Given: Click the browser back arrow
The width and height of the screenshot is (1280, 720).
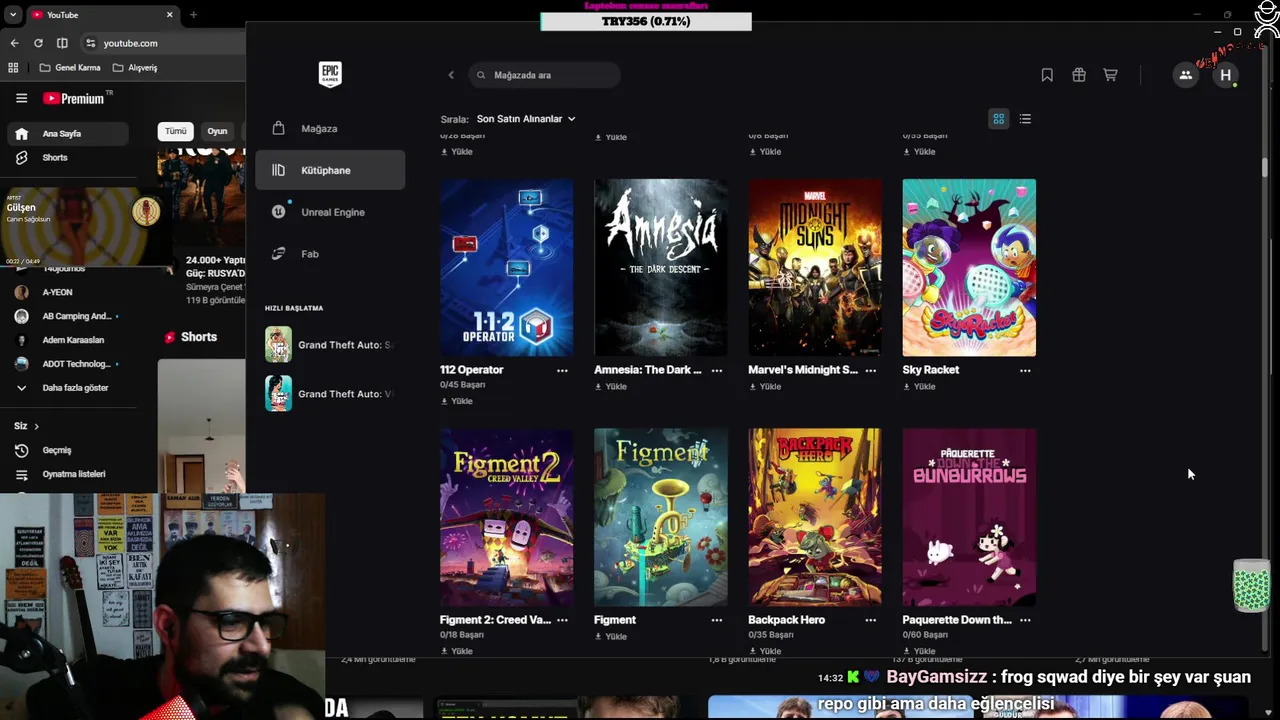Looking at the screenshot, I should (14, 43).
